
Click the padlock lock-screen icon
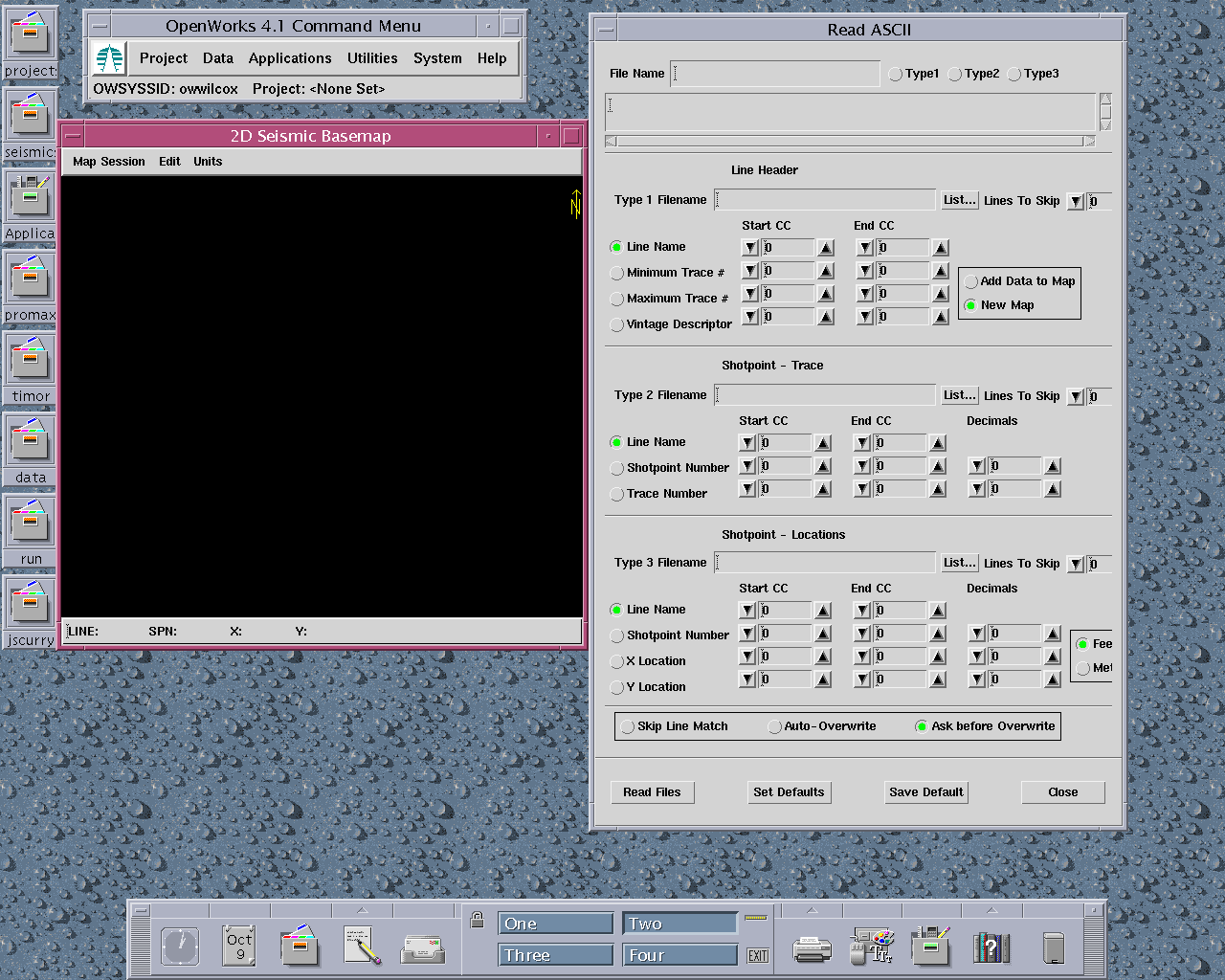click(477, 920)
